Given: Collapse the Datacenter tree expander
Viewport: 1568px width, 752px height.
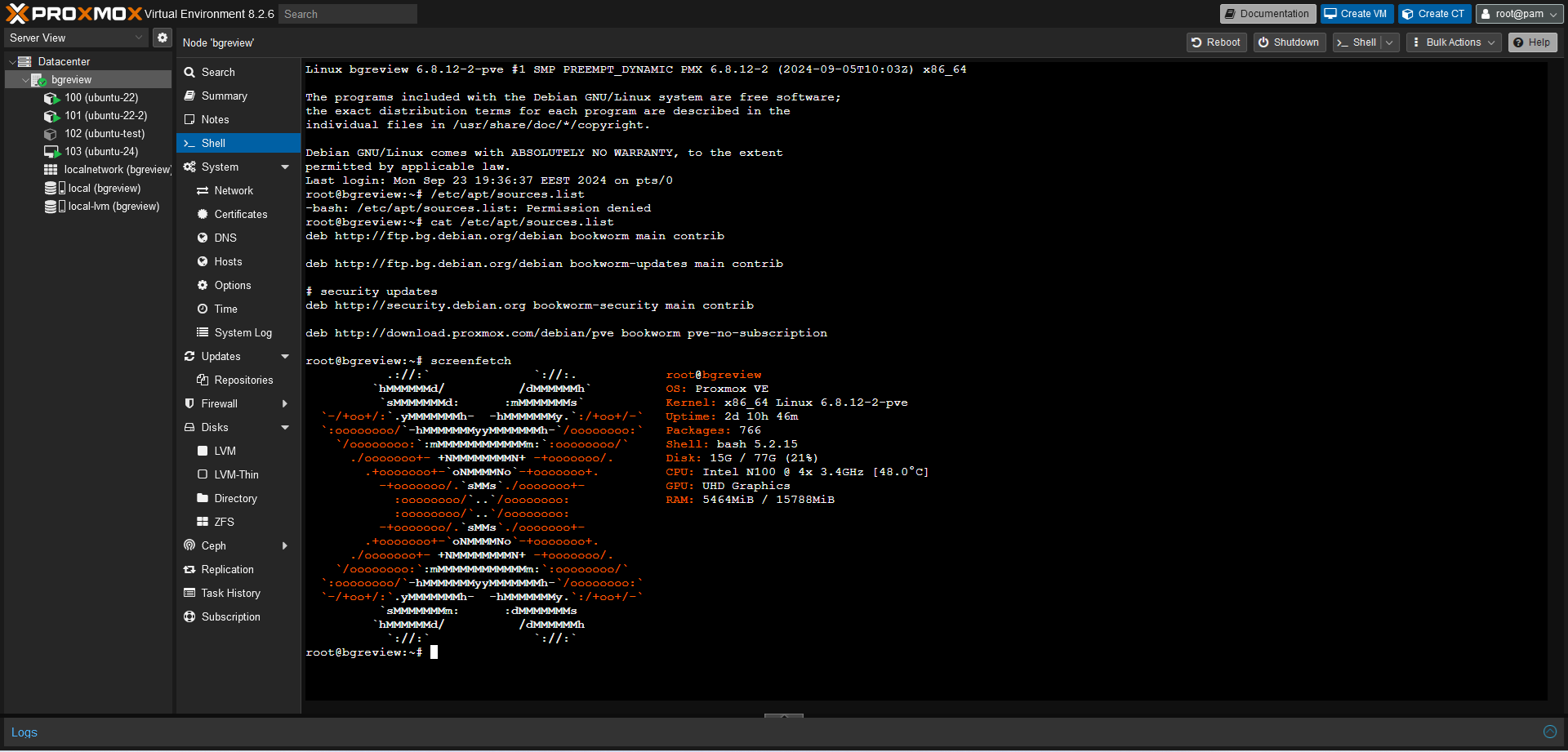Looking at the screenshot, I should pos(11,61).
